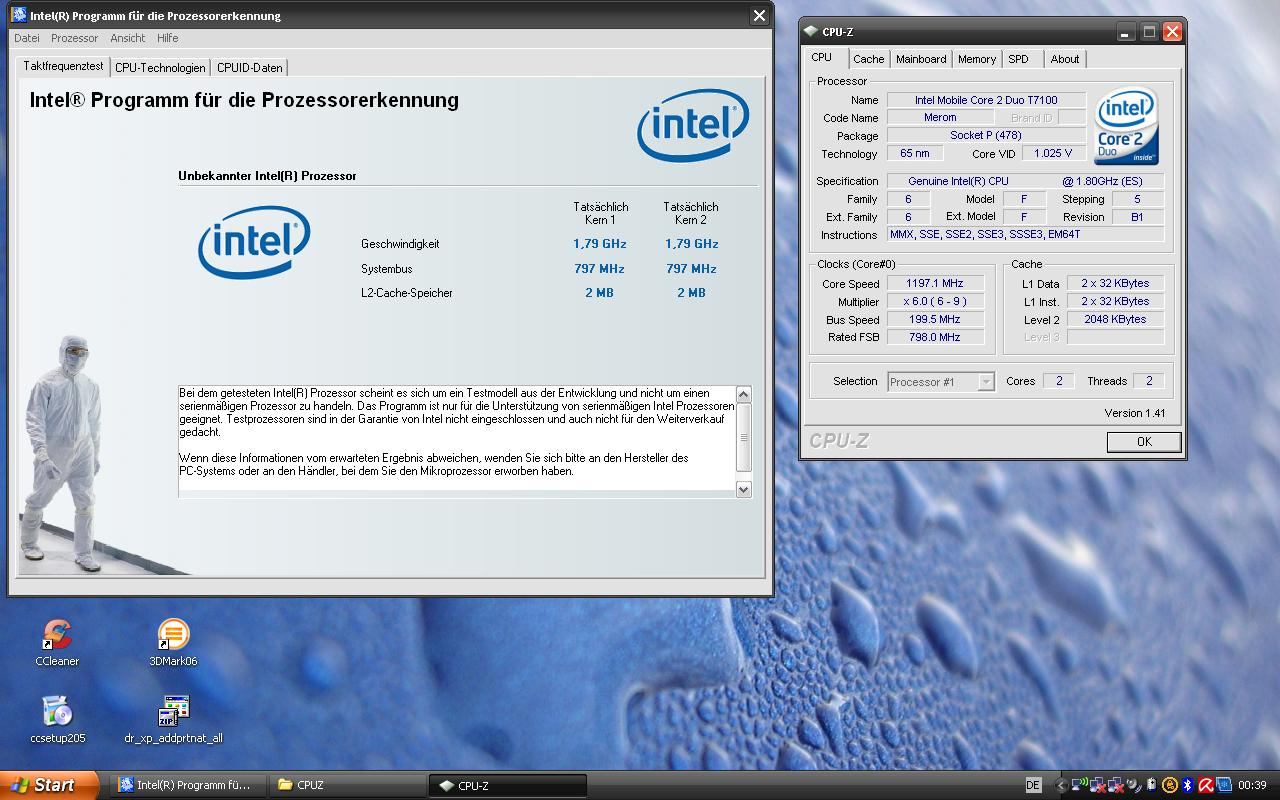Switch to the CPU-Technologien tab
Screen dimensions: 1280x800
coord(160,67)
